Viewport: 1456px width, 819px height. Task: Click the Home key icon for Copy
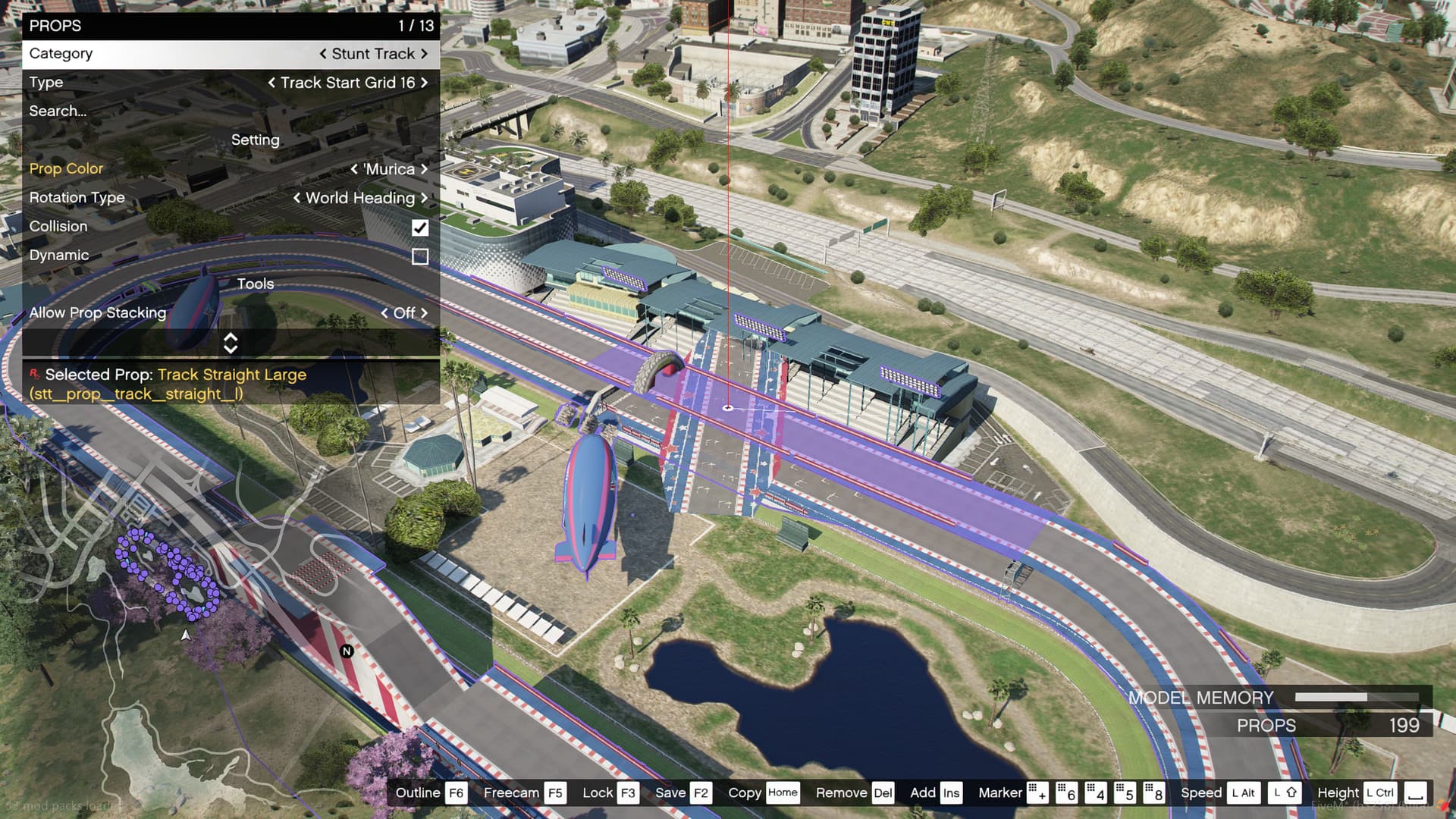(783, 792)
